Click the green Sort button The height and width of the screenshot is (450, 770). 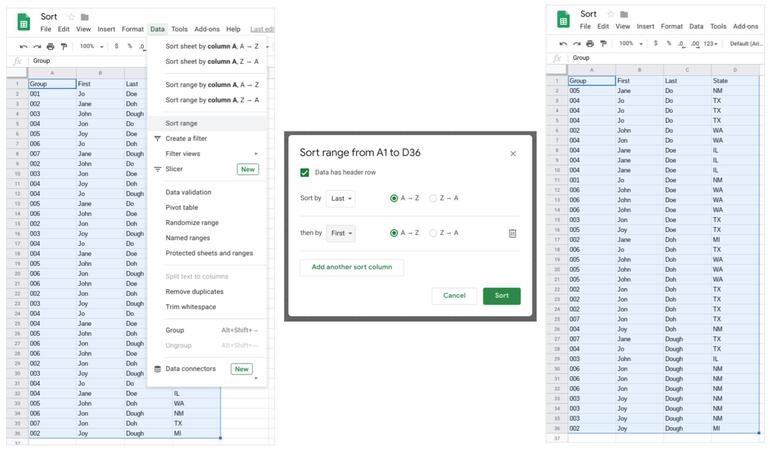[x=501, y=296]
